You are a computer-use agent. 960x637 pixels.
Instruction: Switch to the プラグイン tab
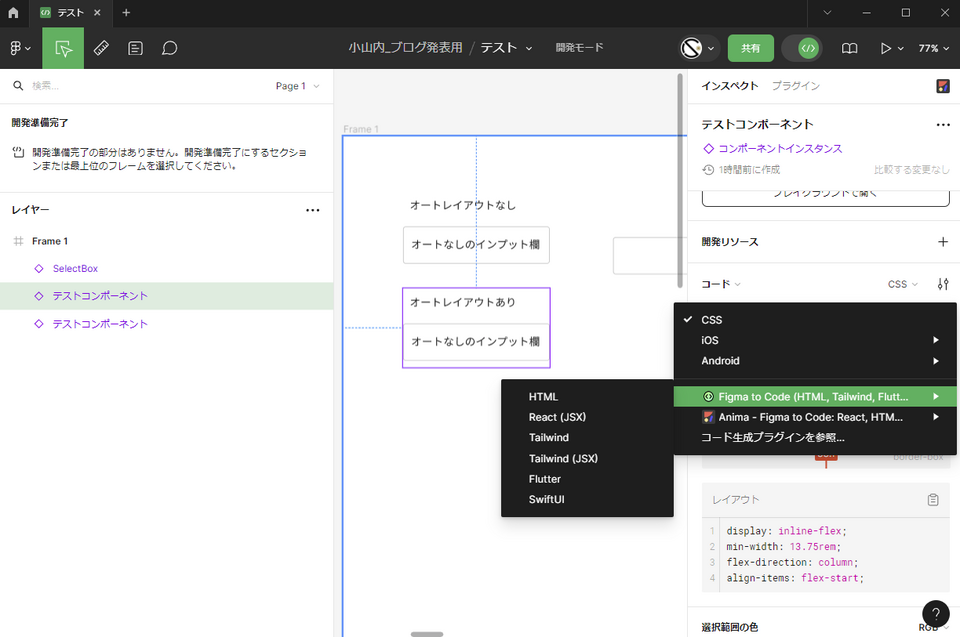[795, 86]
